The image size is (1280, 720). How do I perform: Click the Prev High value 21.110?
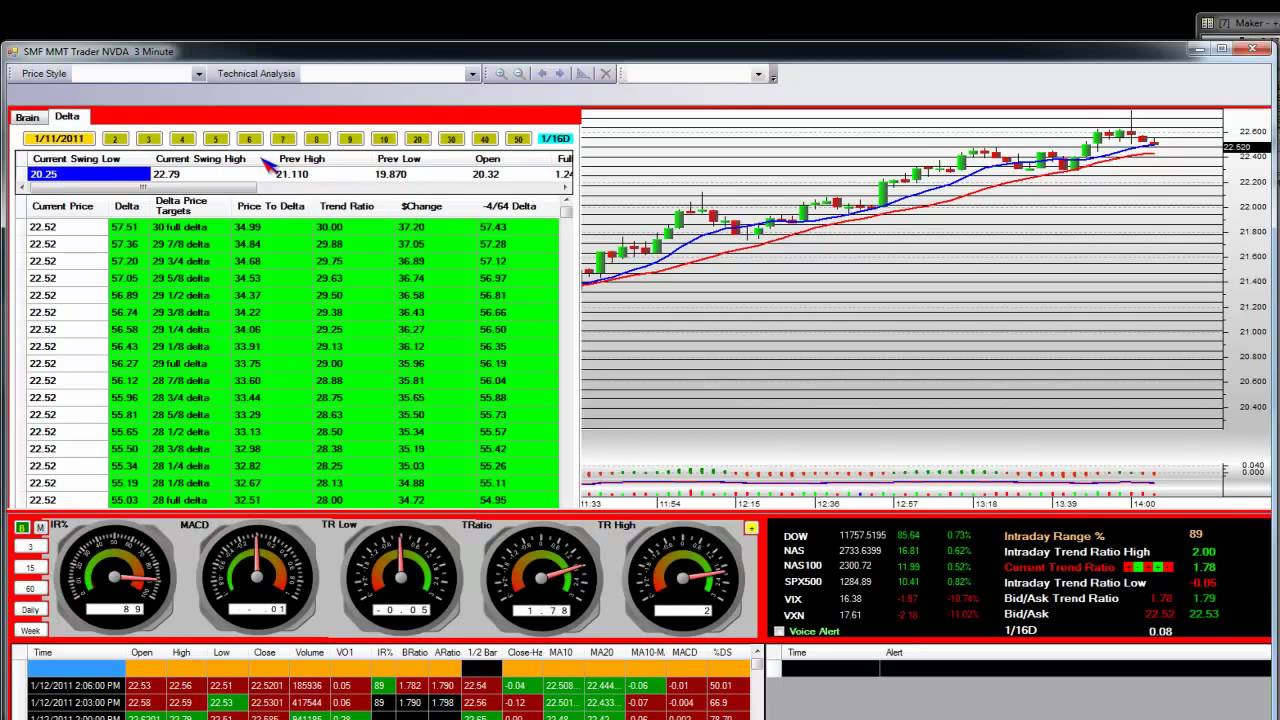point(292,174)
